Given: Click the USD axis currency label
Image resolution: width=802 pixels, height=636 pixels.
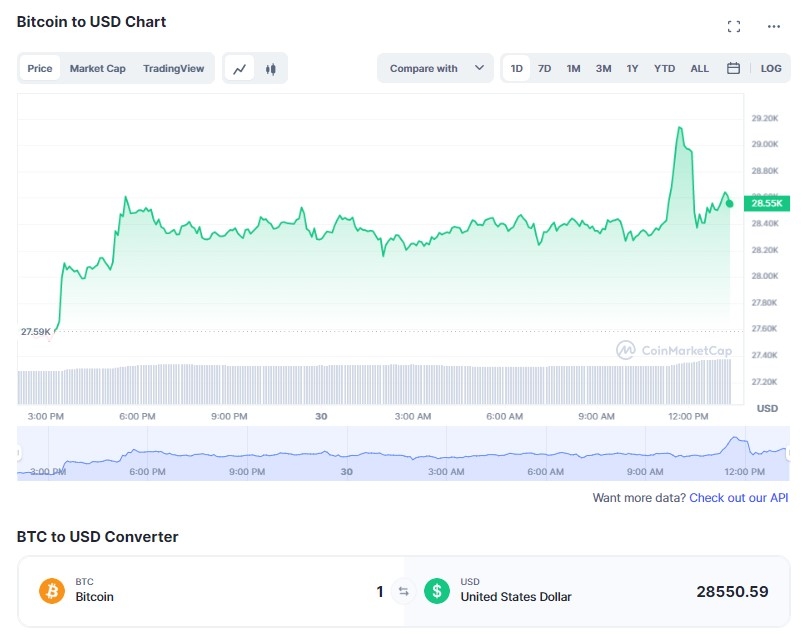Looking at the screenshot, I should pyautogui.click(x=767, y=408).
